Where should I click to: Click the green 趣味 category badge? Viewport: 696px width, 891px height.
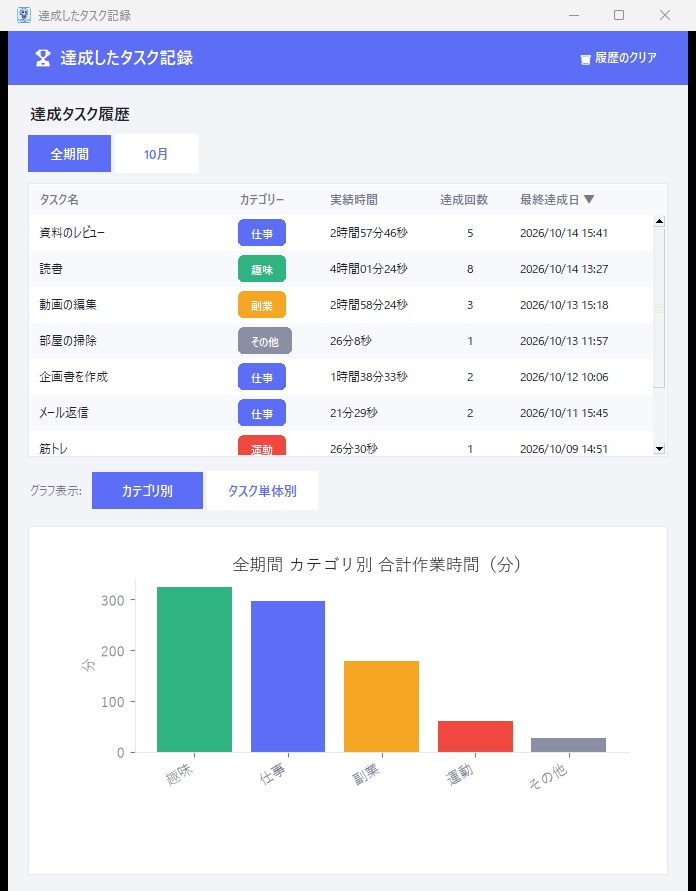pyautogui.click(x=262, y=269)
